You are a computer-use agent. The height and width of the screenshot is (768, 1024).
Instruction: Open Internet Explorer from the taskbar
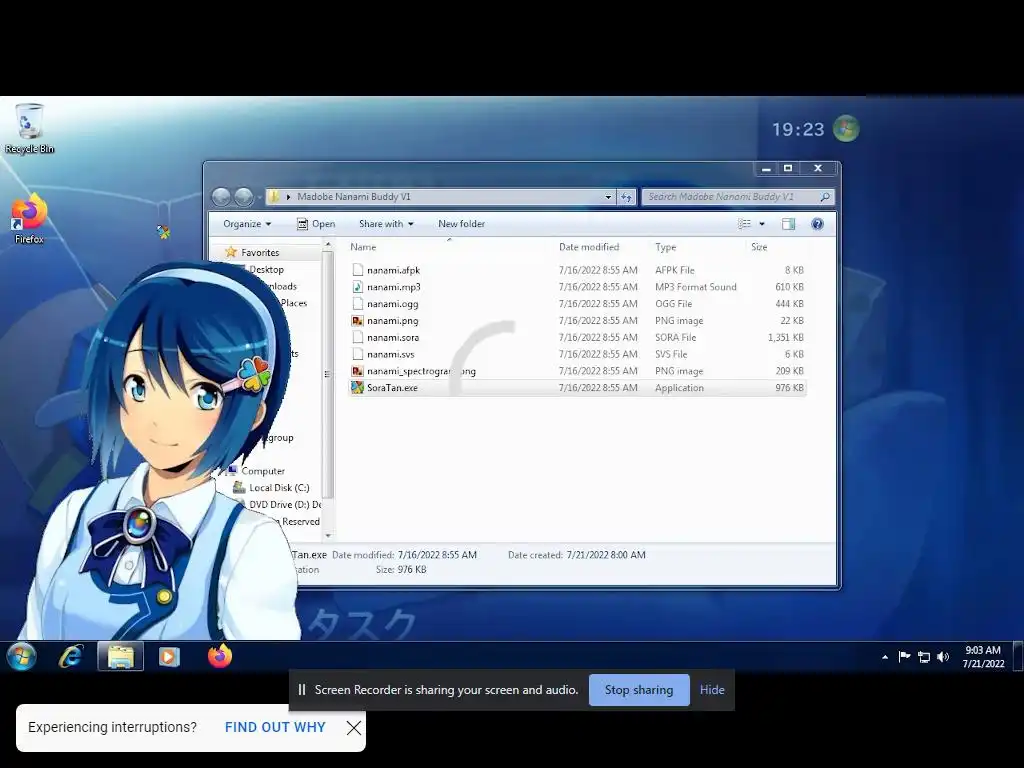coord(71,656)
